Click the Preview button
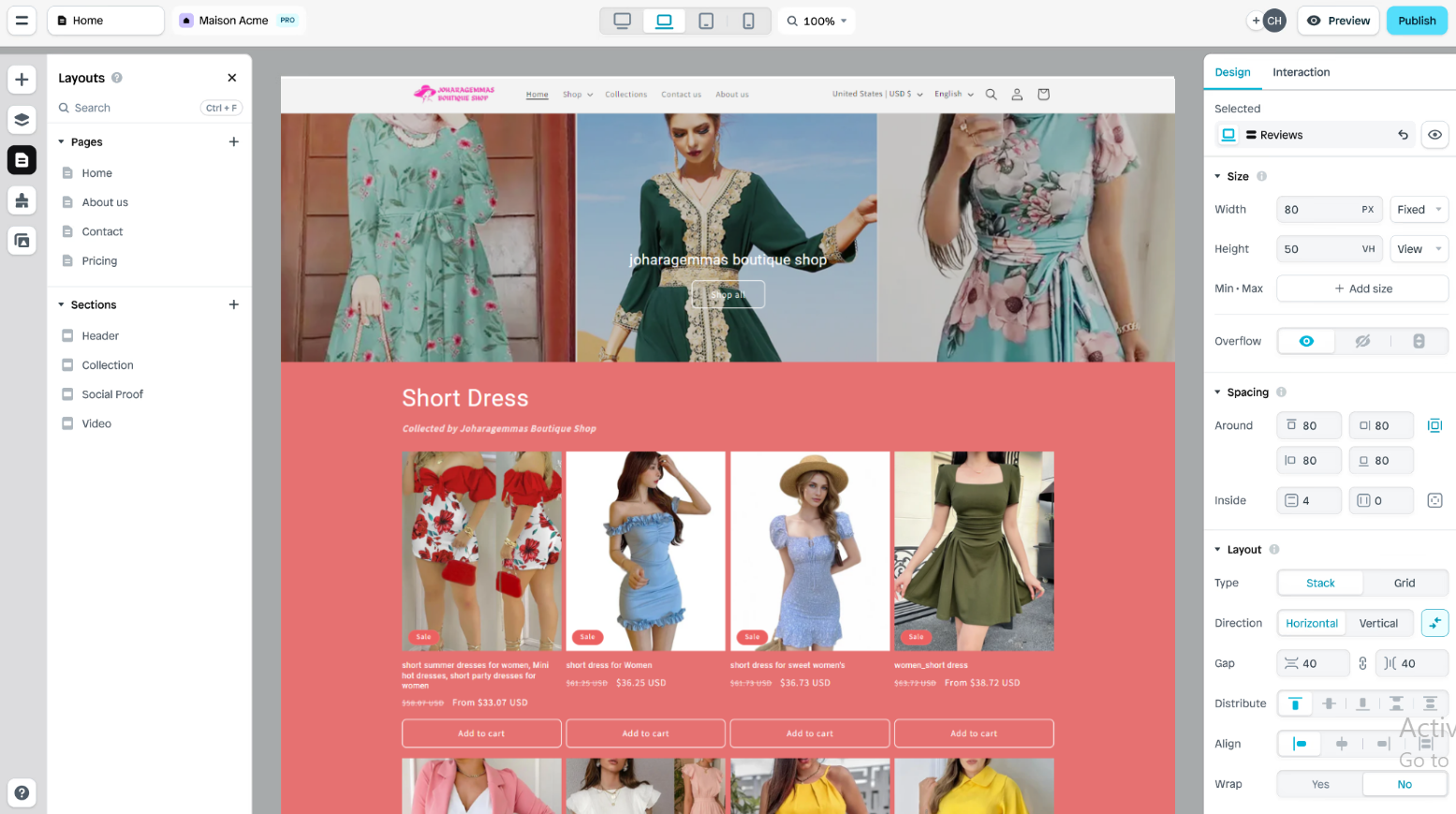1456x814 pixels. [1338, 21]
